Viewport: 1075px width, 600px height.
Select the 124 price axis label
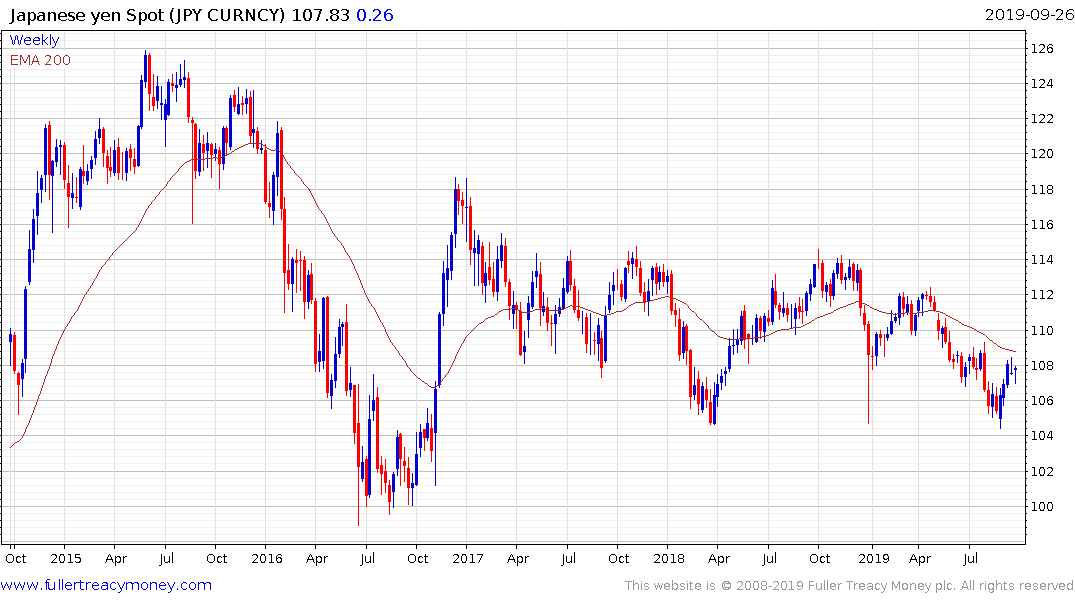pyautogui.click(x=1043, y=84)
